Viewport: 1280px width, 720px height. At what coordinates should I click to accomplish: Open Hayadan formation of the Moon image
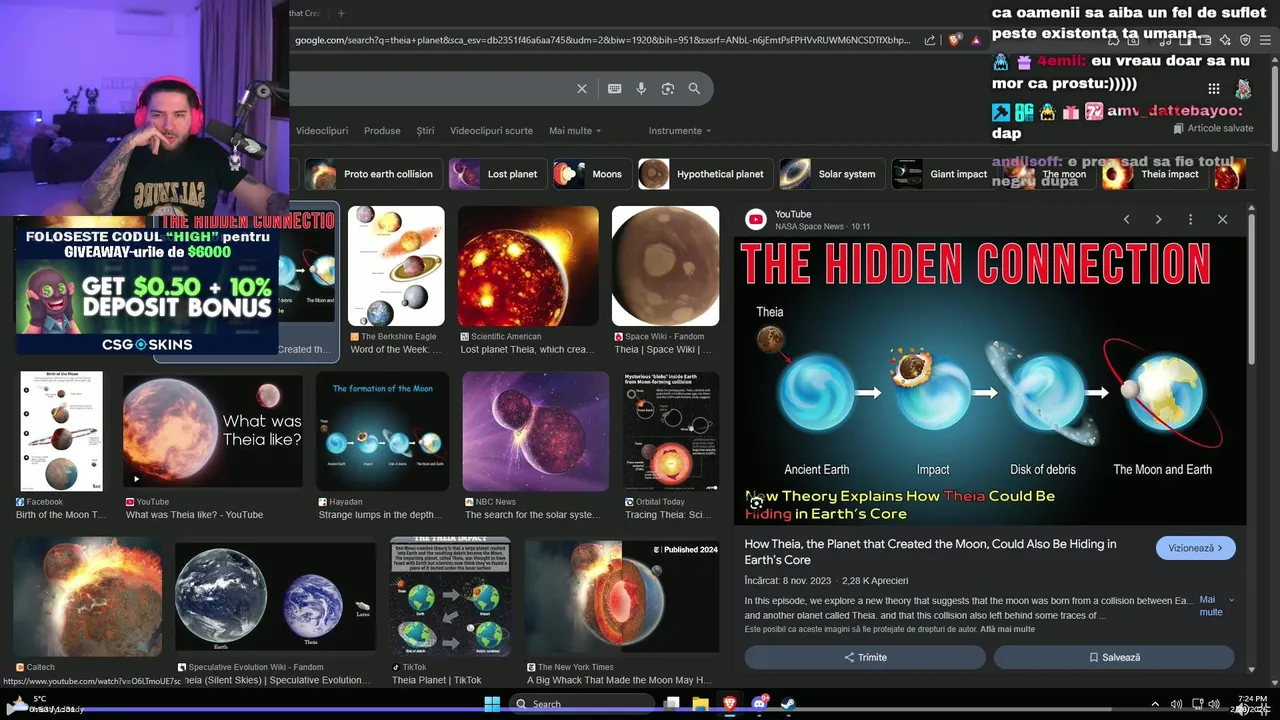(x=383, y=431)
